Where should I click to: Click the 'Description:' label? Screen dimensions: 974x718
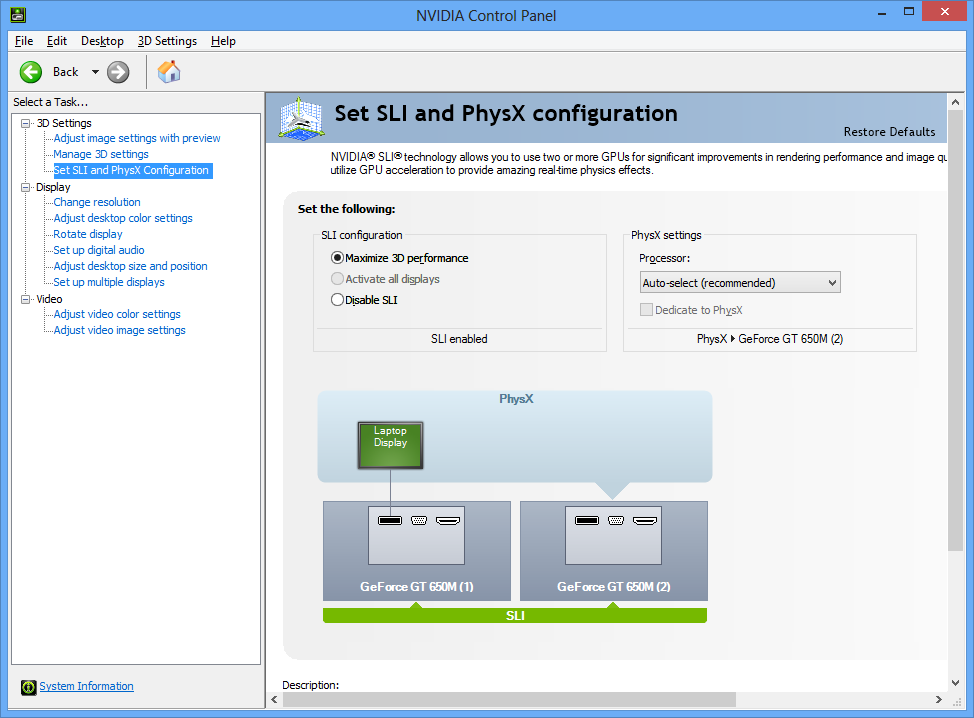[x=311, y=684]
